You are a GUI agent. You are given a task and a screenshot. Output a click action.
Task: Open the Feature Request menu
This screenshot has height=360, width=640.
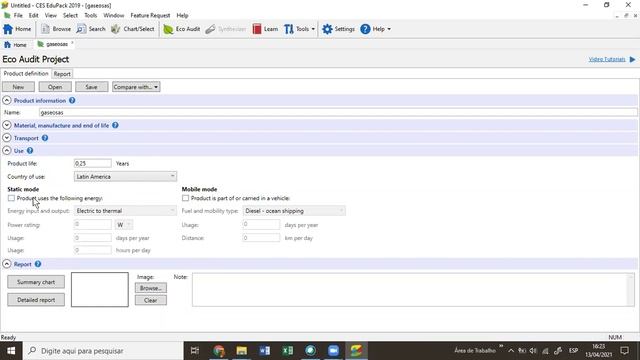point(150,15)
